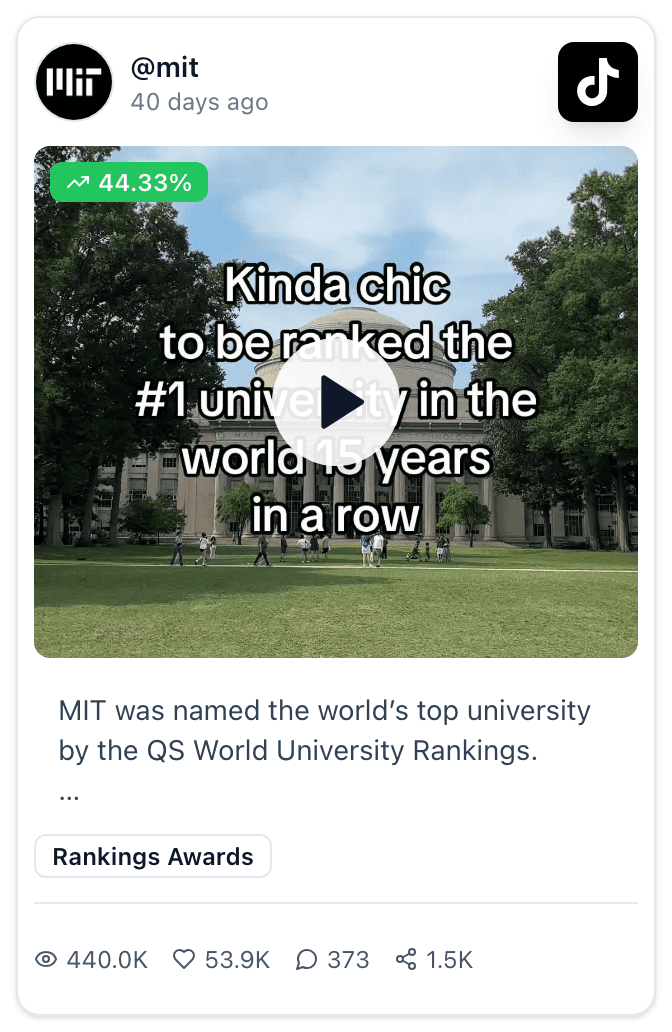The width and height of the screenshot is (672, 1032).
Task: Click the post caption about QS Rankings
Action: pyautogui.click(x=324, y=731)
